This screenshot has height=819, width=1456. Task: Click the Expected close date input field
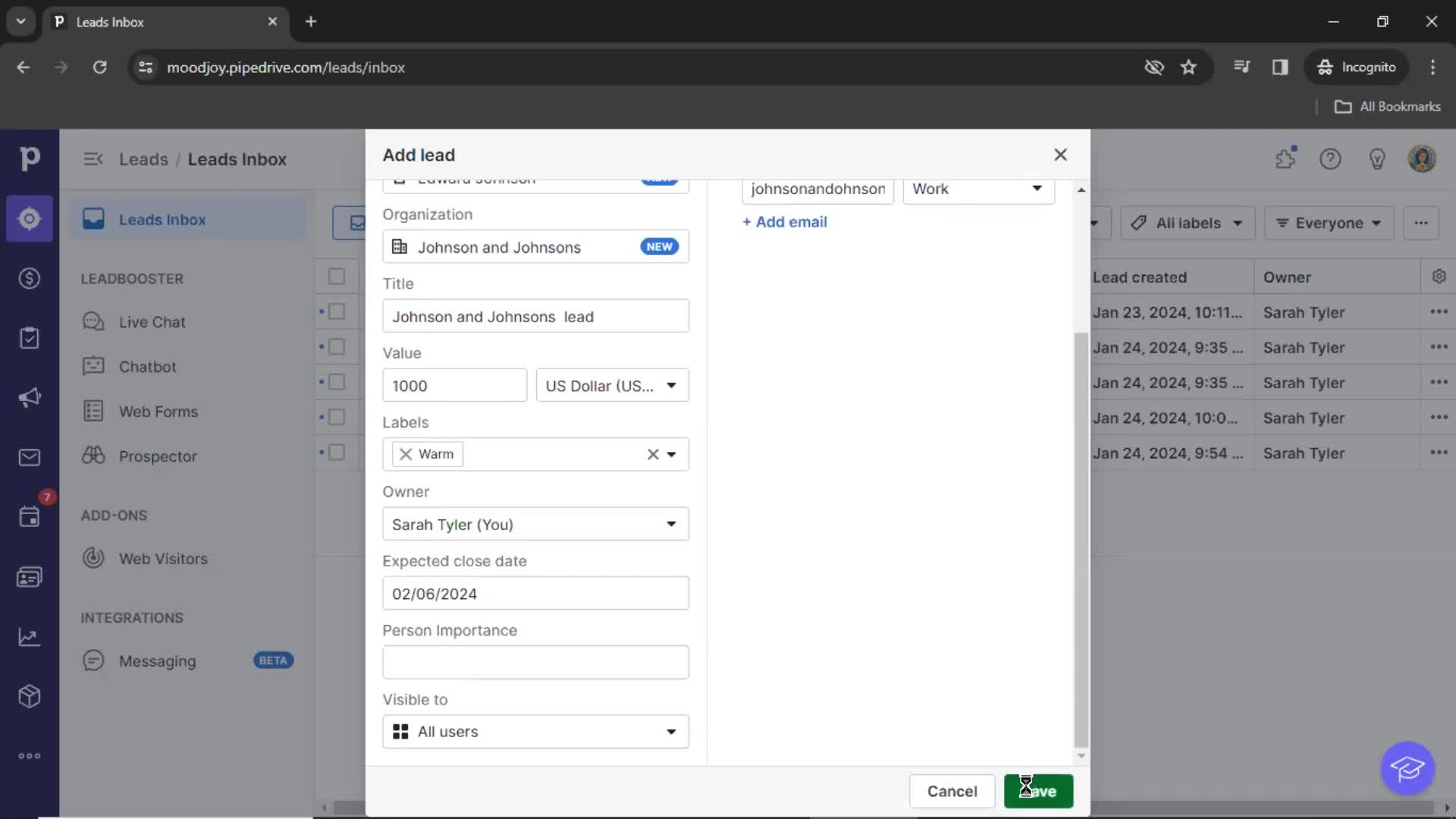tap(535, 593)
